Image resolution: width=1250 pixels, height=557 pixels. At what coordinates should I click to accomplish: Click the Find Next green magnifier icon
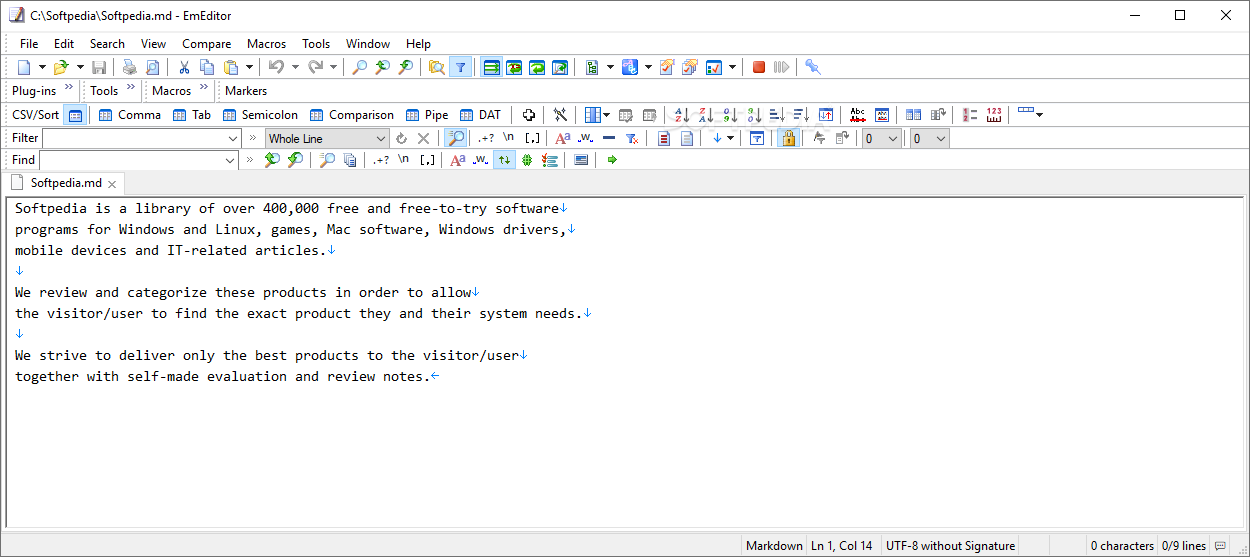295,160
